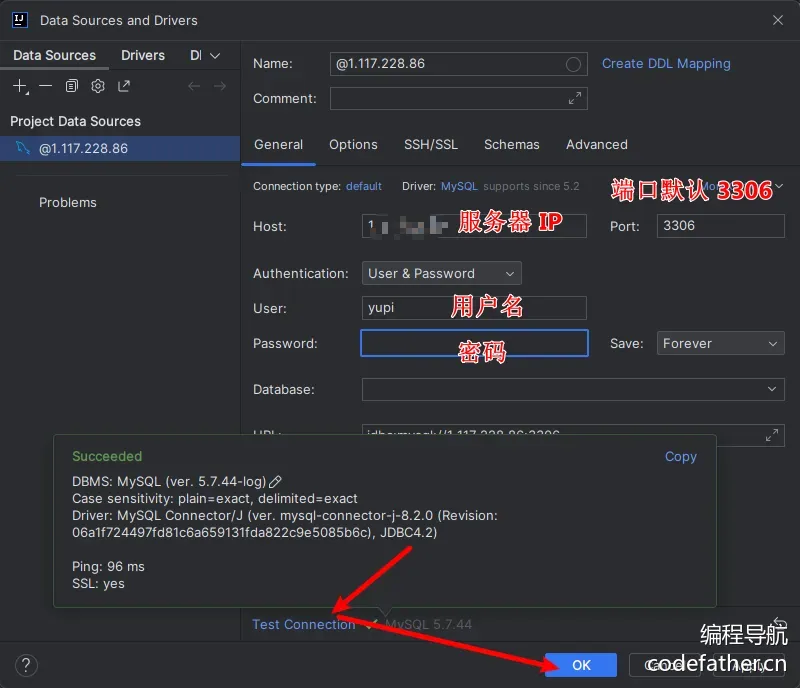
Task: Open help with the question mark icon
Action: (x=27, y=665)
